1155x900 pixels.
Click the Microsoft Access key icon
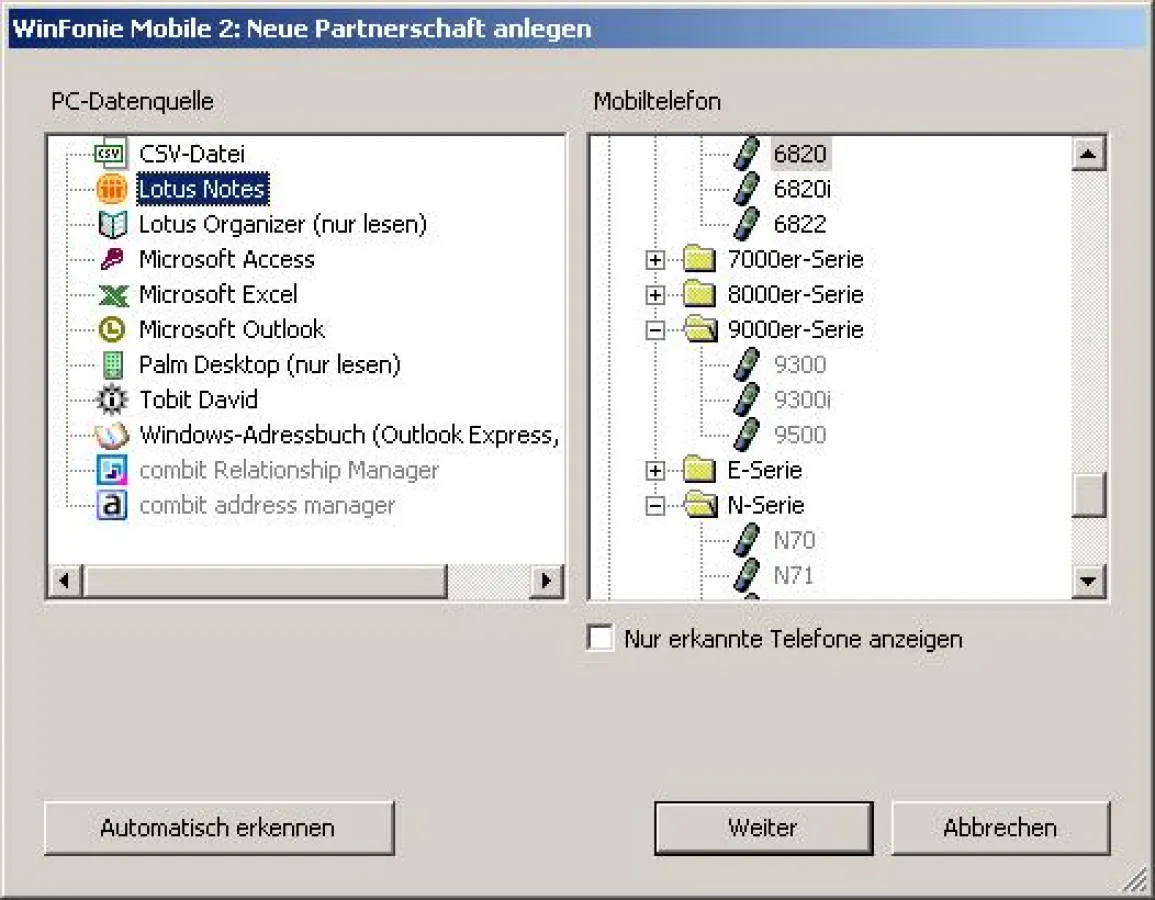111,259
